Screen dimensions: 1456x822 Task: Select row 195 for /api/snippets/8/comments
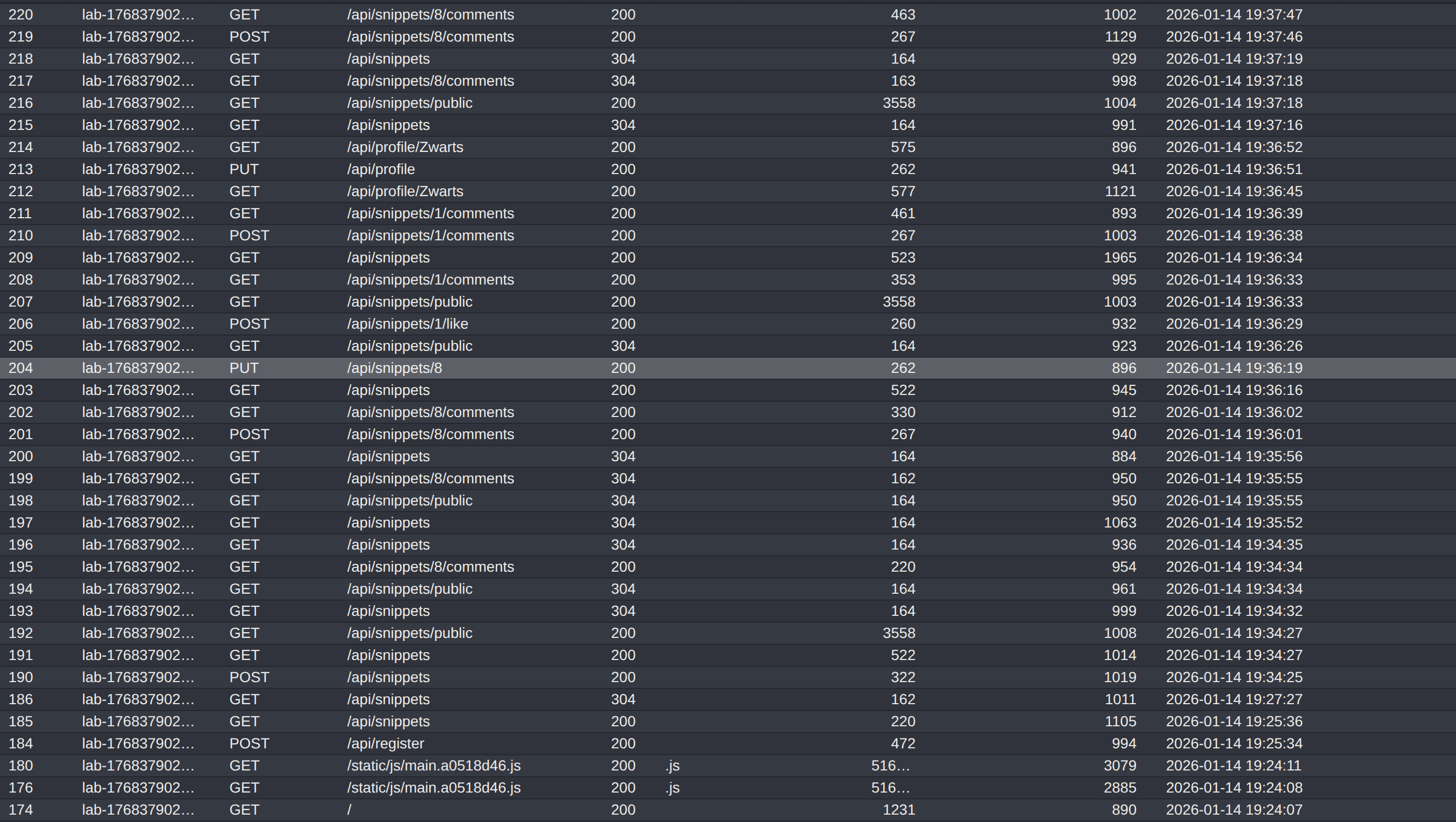[430, 566]
